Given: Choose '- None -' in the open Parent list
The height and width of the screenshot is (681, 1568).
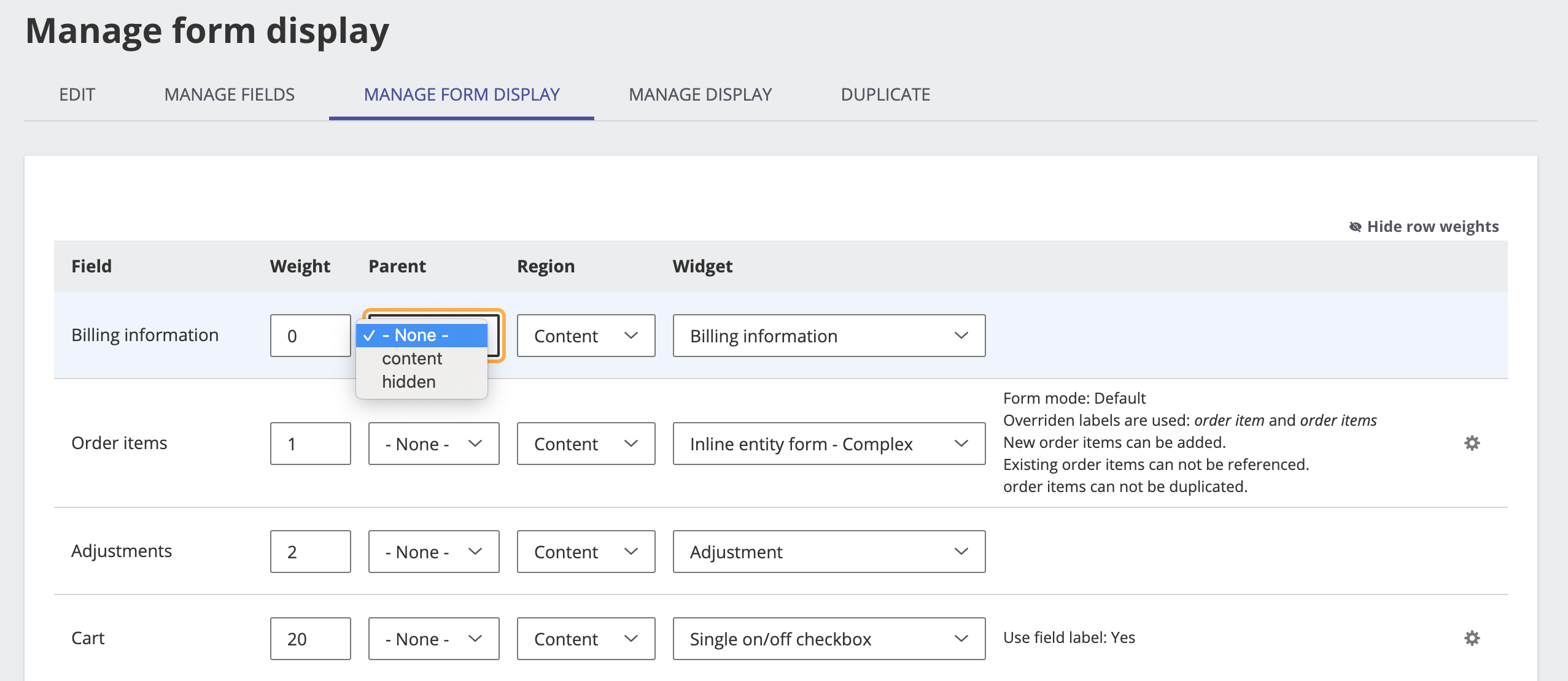Looking at the screenshot, I should [x=422, y=335].
